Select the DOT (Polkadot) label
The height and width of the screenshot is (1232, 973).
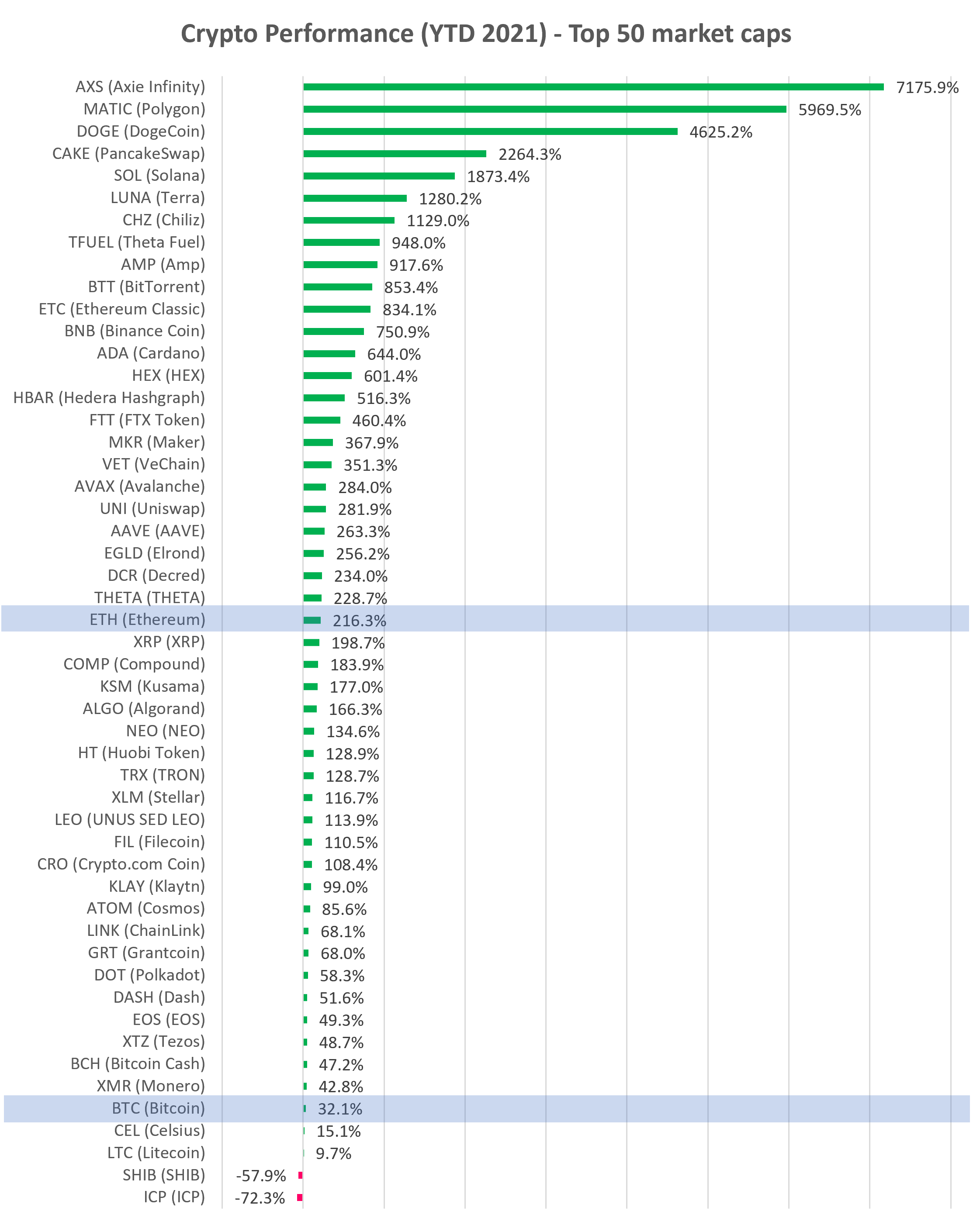(150, 975)
